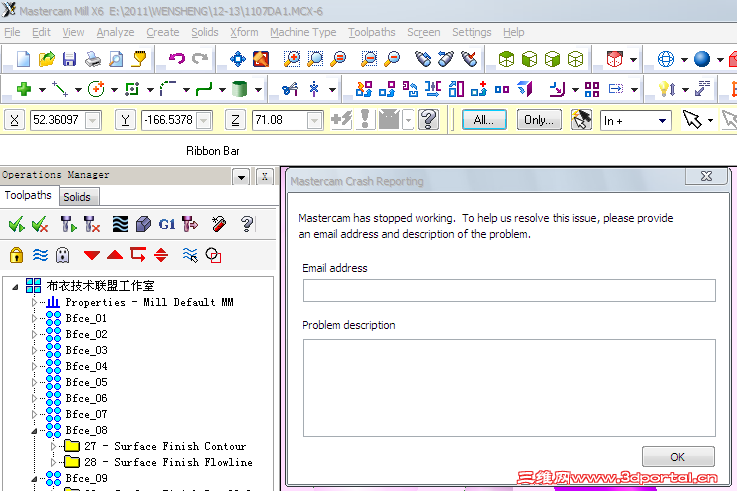
Task: Toggle locking on selected operations padlock
Action: (16, 255)
